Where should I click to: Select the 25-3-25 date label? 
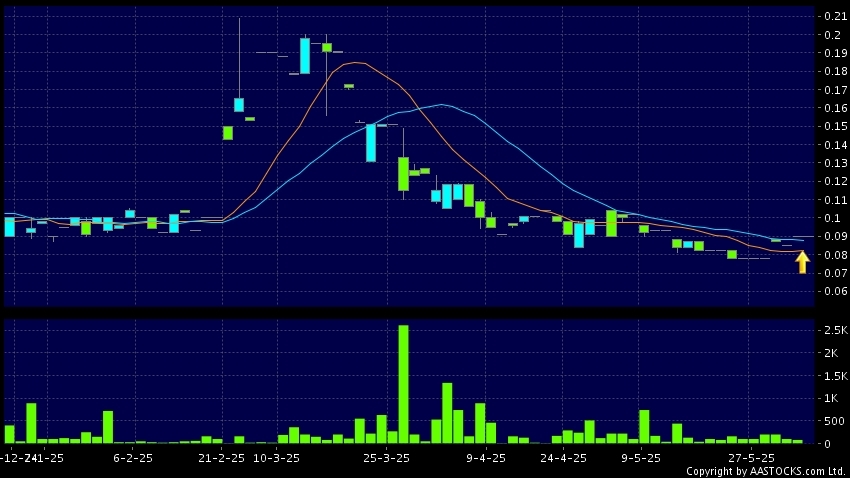(x=386, y=458)
